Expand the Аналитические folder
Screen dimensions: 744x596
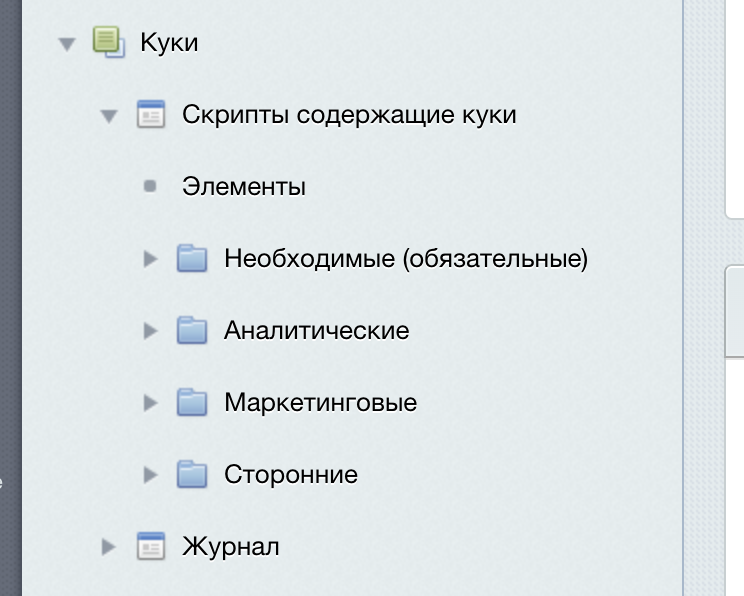click(151, 331)
